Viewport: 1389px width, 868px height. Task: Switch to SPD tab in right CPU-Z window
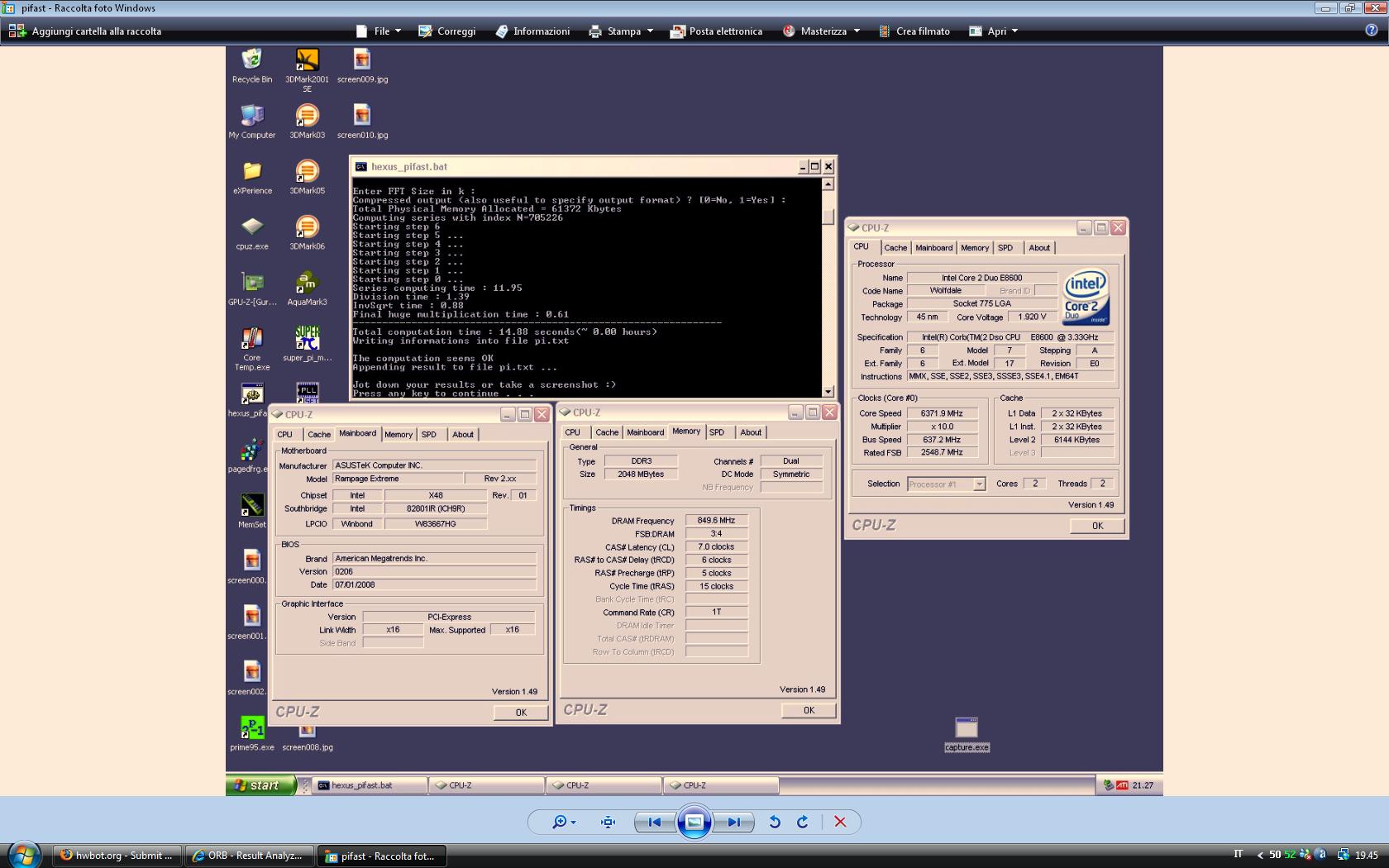[x=1005, y=248]
